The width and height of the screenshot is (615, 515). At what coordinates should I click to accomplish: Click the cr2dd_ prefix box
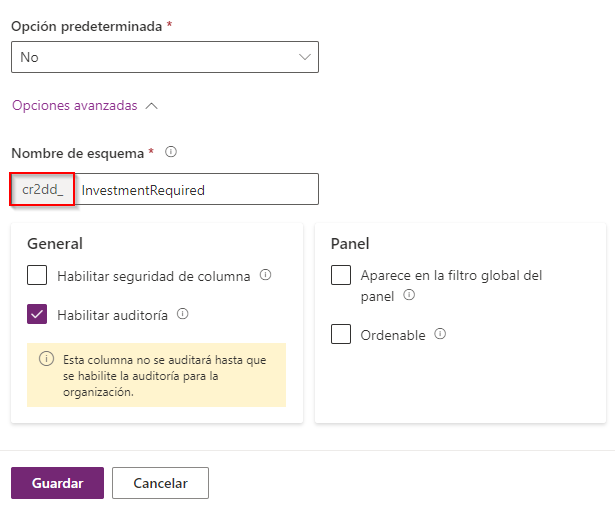(x=42, y=189)
